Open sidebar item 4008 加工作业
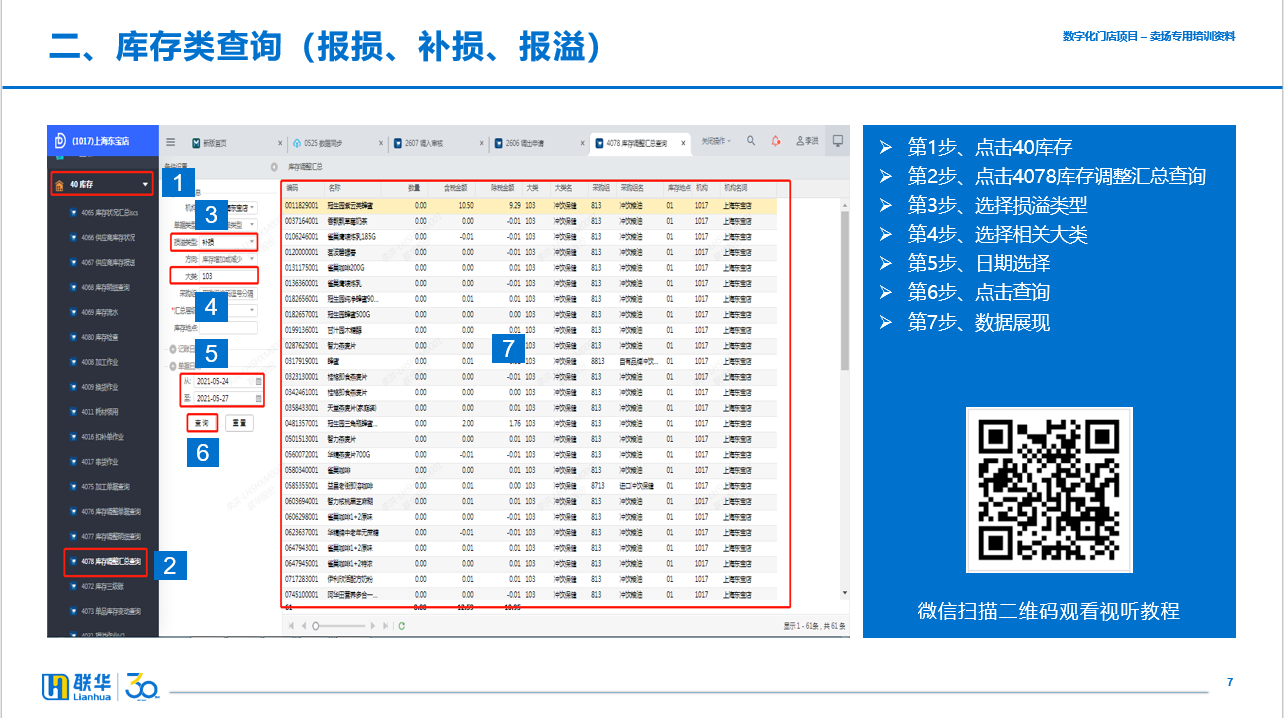 click(x=94, y=362)
